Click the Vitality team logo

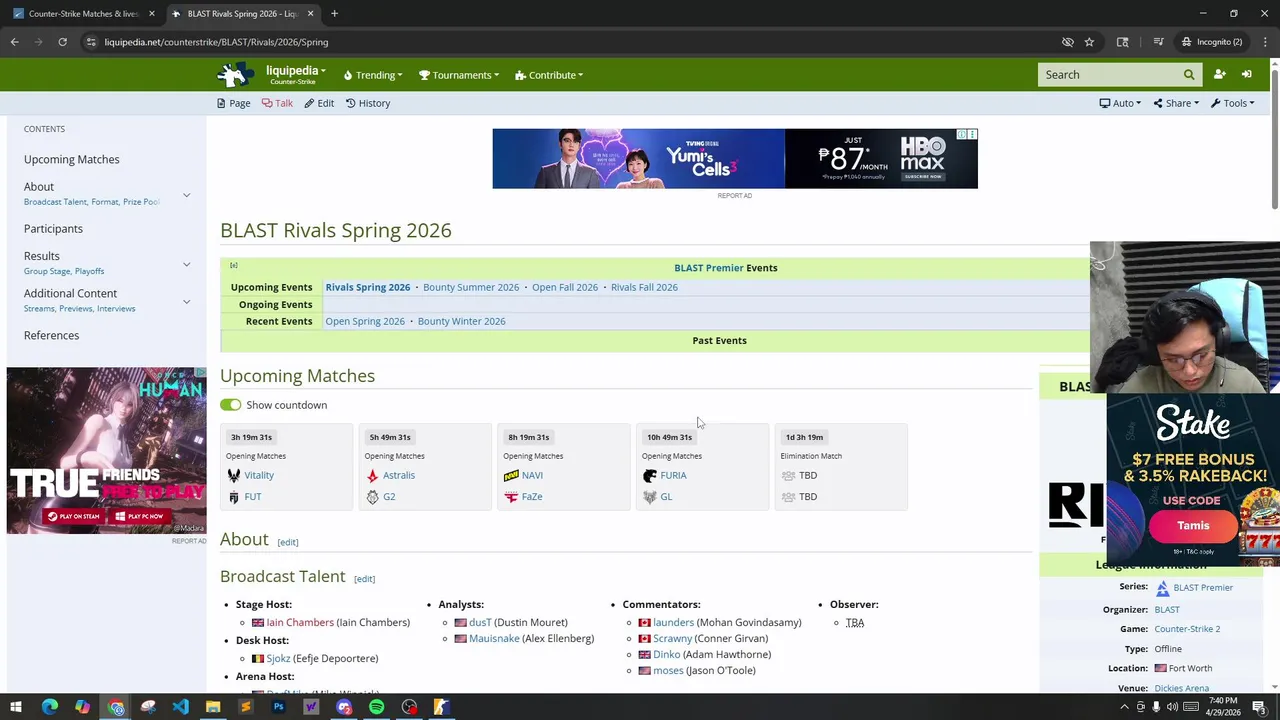[234, 475]
